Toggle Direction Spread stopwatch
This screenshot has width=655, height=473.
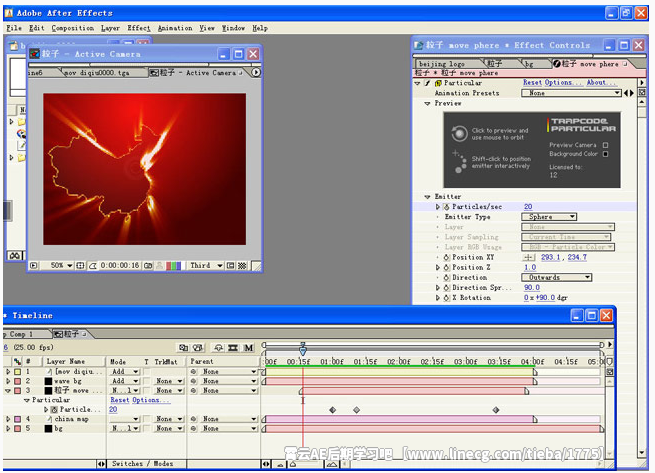coord(446,287)
